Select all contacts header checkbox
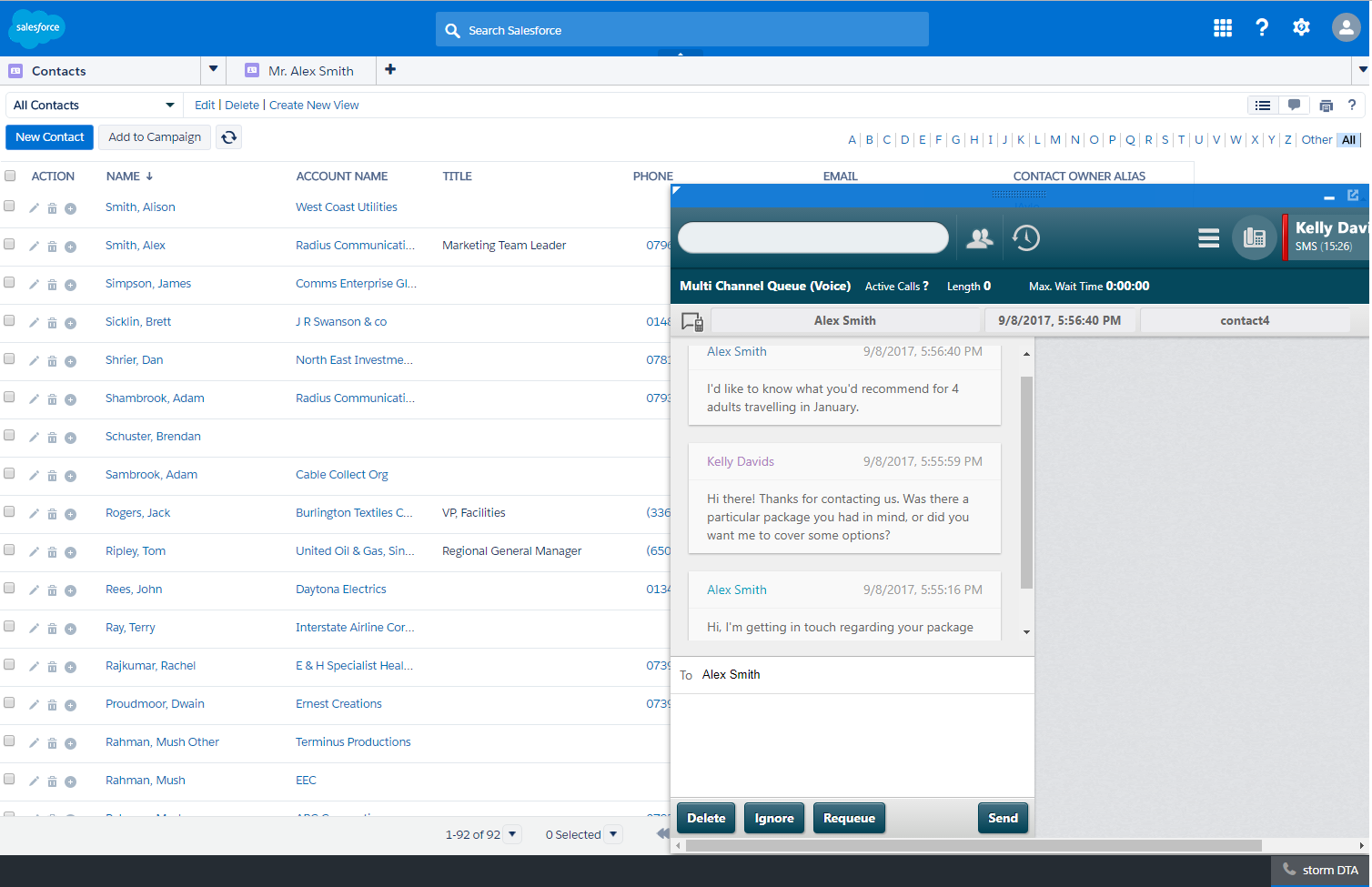The image size is (1372, 887). 10,176
